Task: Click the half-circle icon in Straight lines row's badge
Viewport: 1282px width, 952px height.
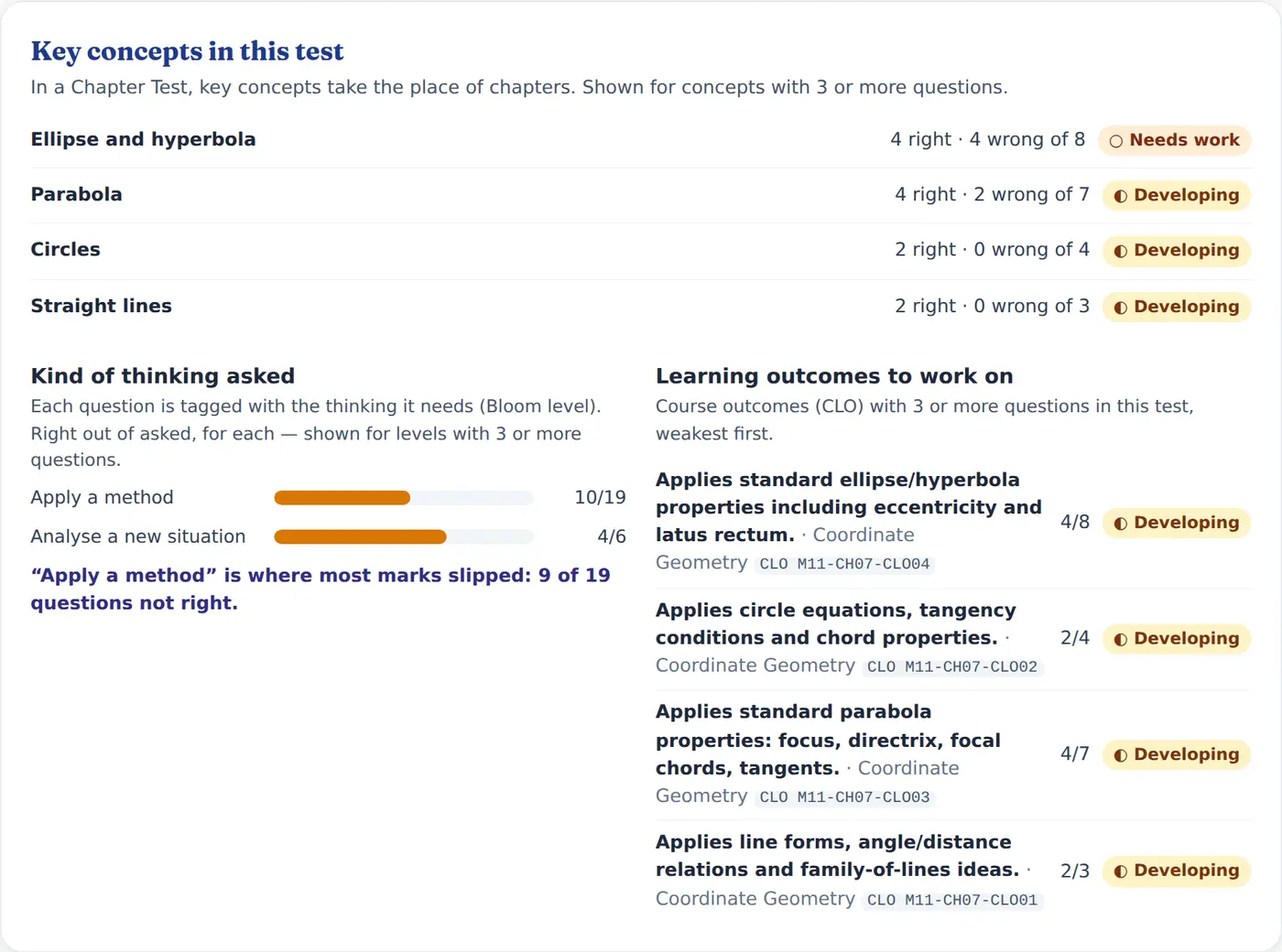Action: click(1120, 308)
